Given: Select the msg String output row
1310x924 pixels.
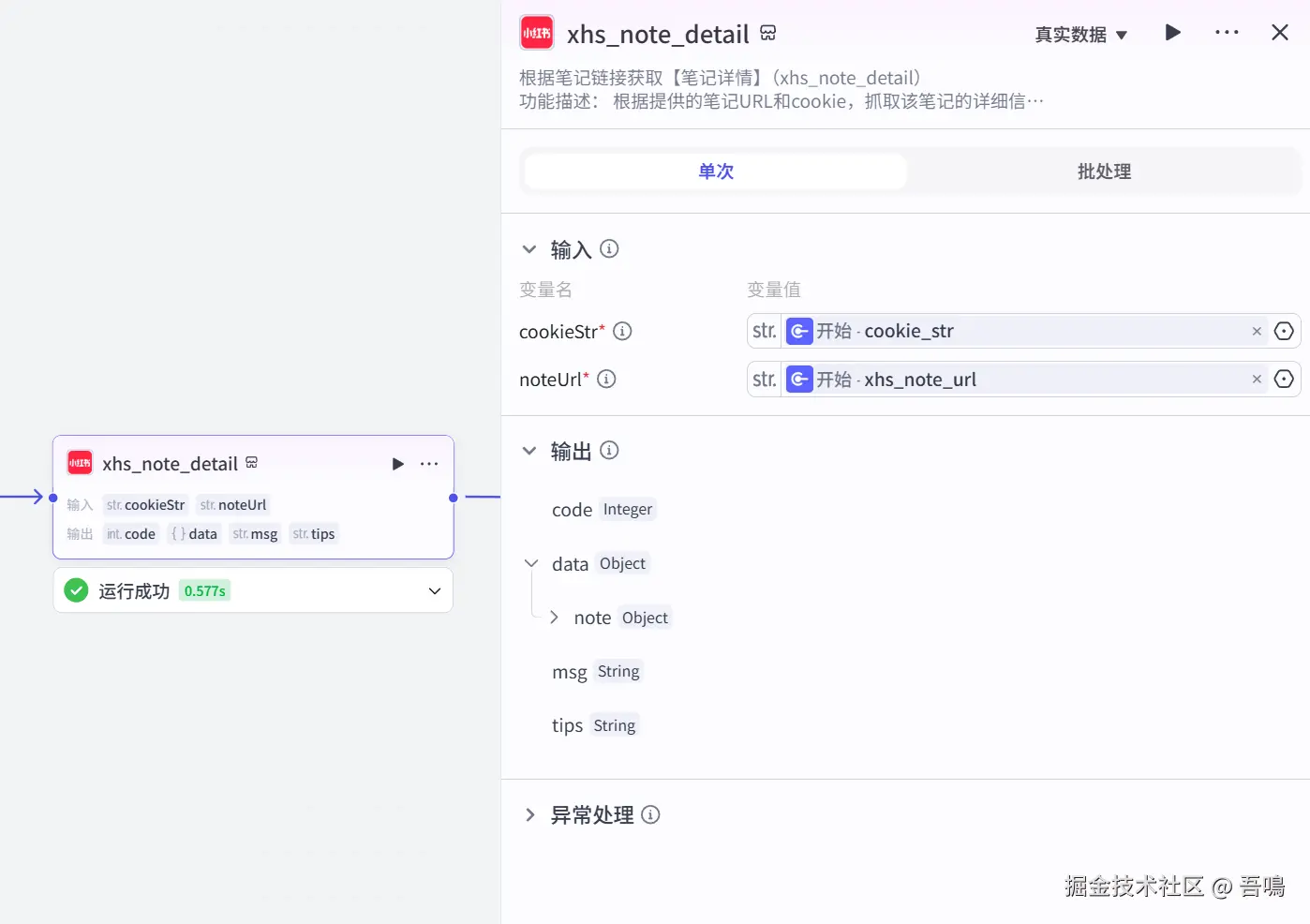Looking at the screenshot, I should coord(597,672).
